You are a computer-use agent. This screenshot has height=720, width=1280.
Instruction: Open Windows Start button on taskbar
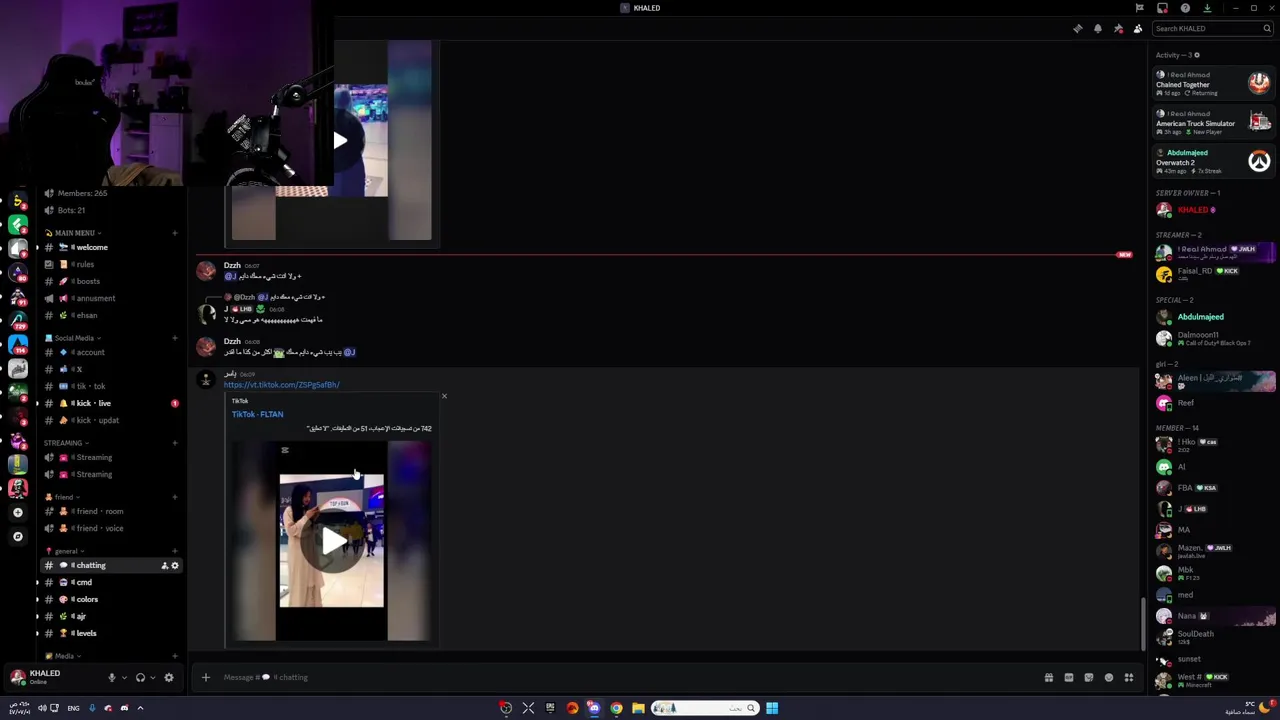click(x=772, y=708)
